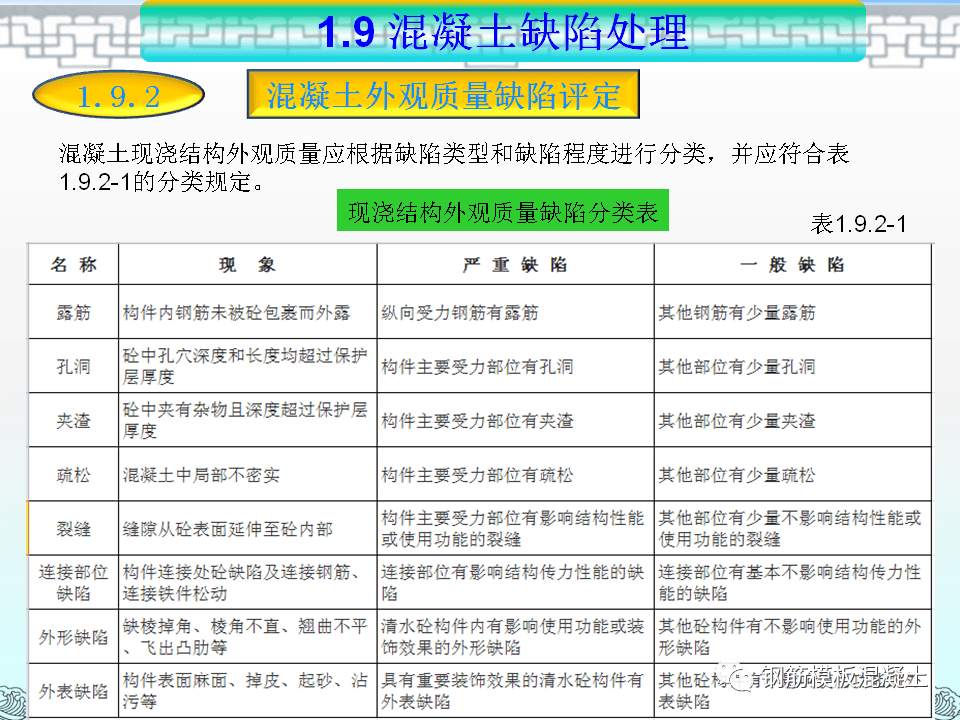The width and height of the screenshot is (960, 720).
Task: Click the table number 表1.9.2-1 caption
Action: point(857,224)
